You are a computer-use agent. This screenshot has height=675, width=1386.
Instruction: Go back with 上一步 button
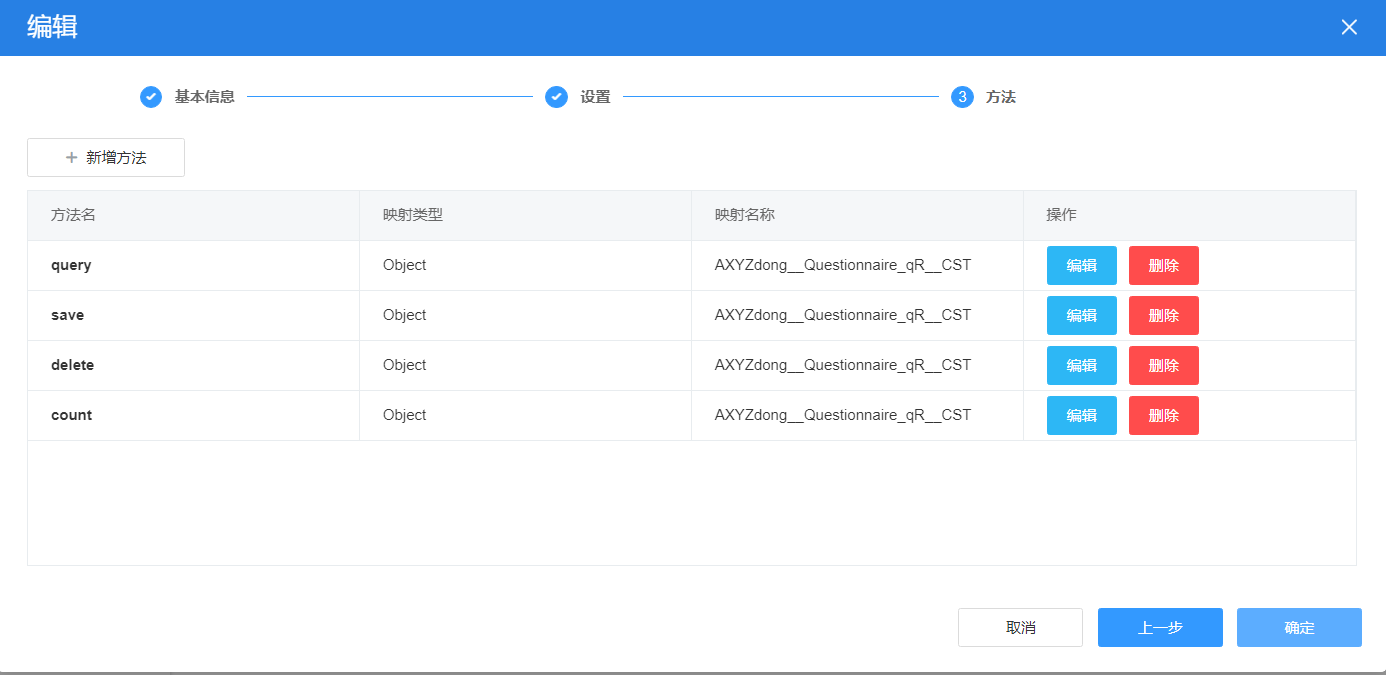tap(1160, 628)
